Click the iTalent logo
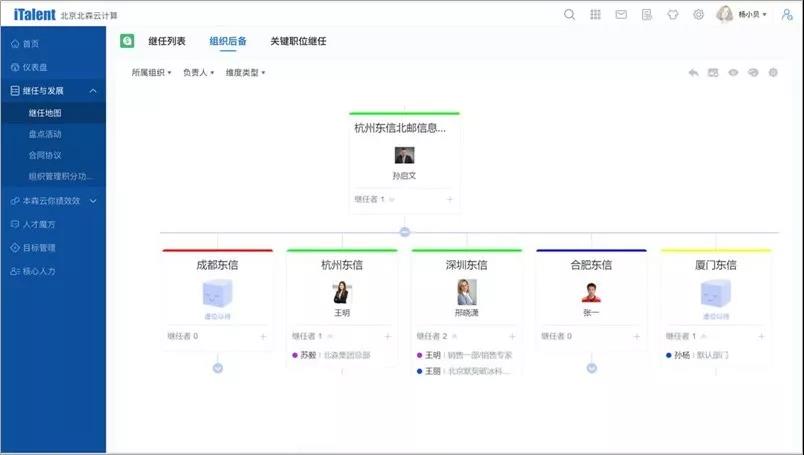This screenshot has width=804, height=455. coord(34,15)
